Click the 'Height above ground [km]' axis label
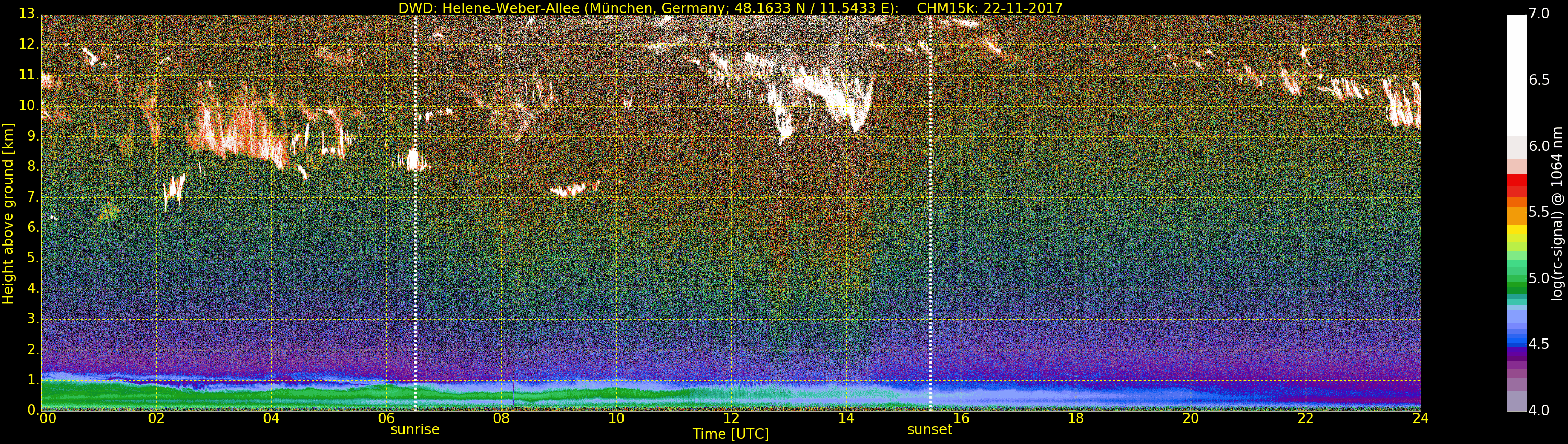The height and width of the screenshot is (444, 1568). 8,214
